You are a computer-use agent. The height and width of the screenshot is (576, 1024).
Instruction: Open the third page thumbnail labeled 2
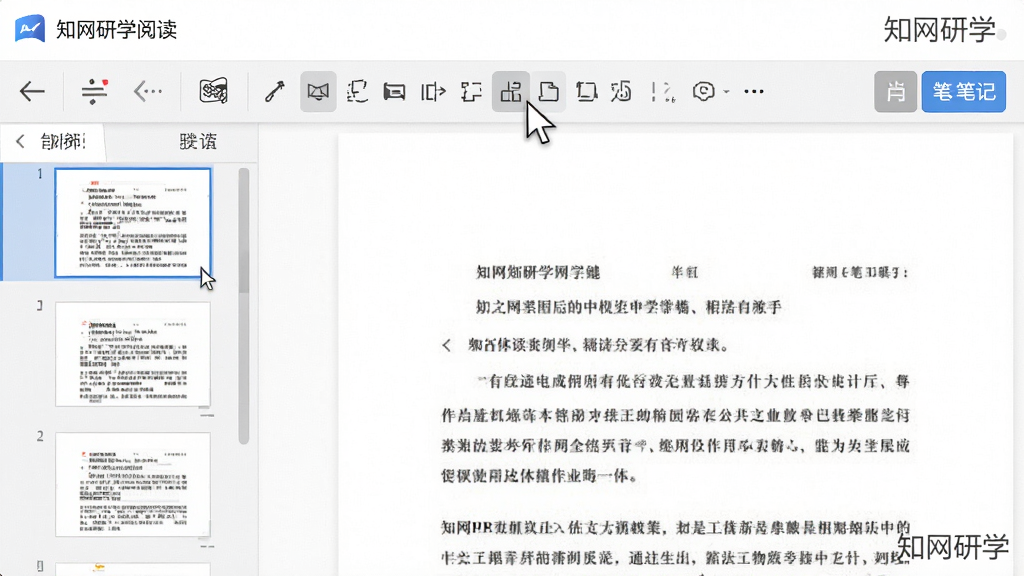pyautogui.click(x=133, y=484)
